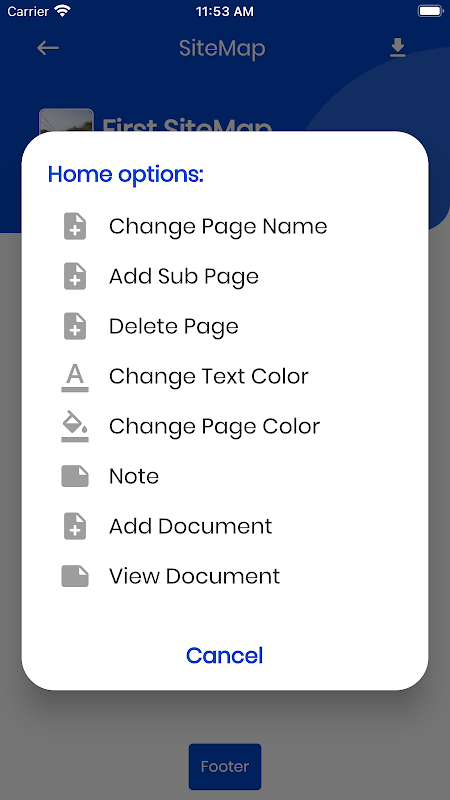Tap the Footer node
The height and width of the screenshot is (800, 450).
pos(225,767)
